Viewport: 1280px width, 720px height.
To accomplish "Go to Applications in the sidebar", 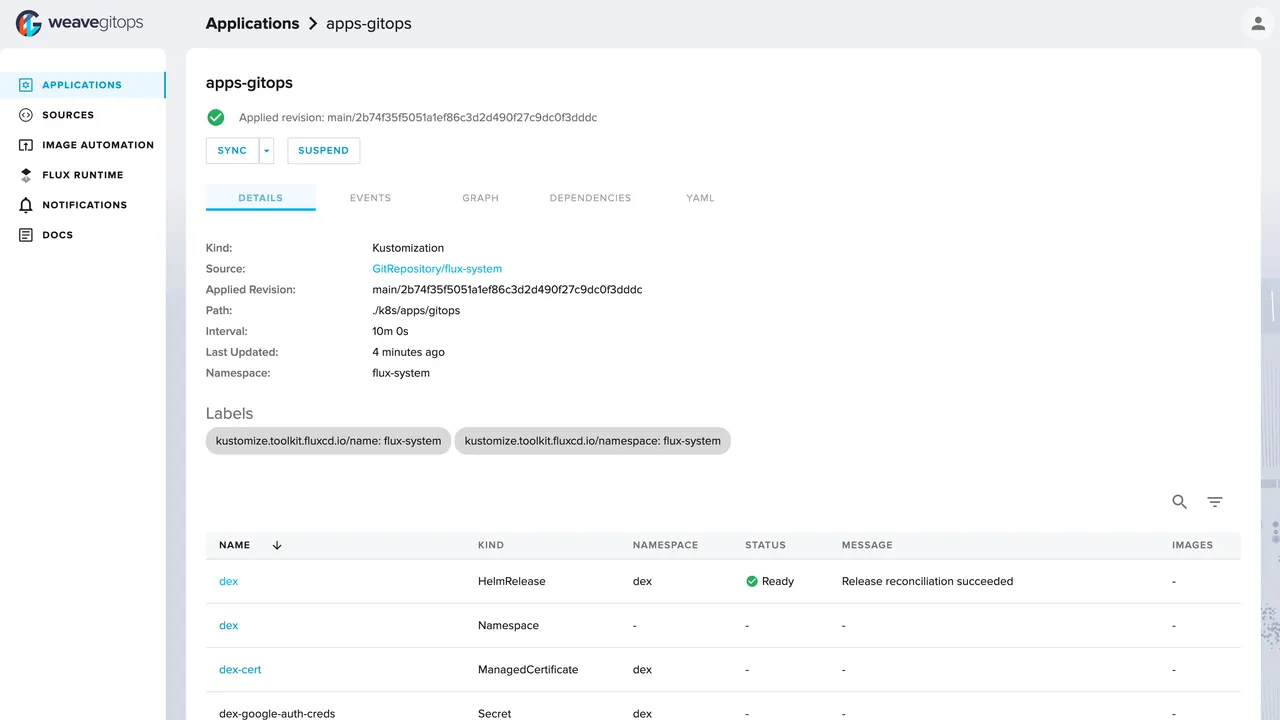I will point(82,85).
